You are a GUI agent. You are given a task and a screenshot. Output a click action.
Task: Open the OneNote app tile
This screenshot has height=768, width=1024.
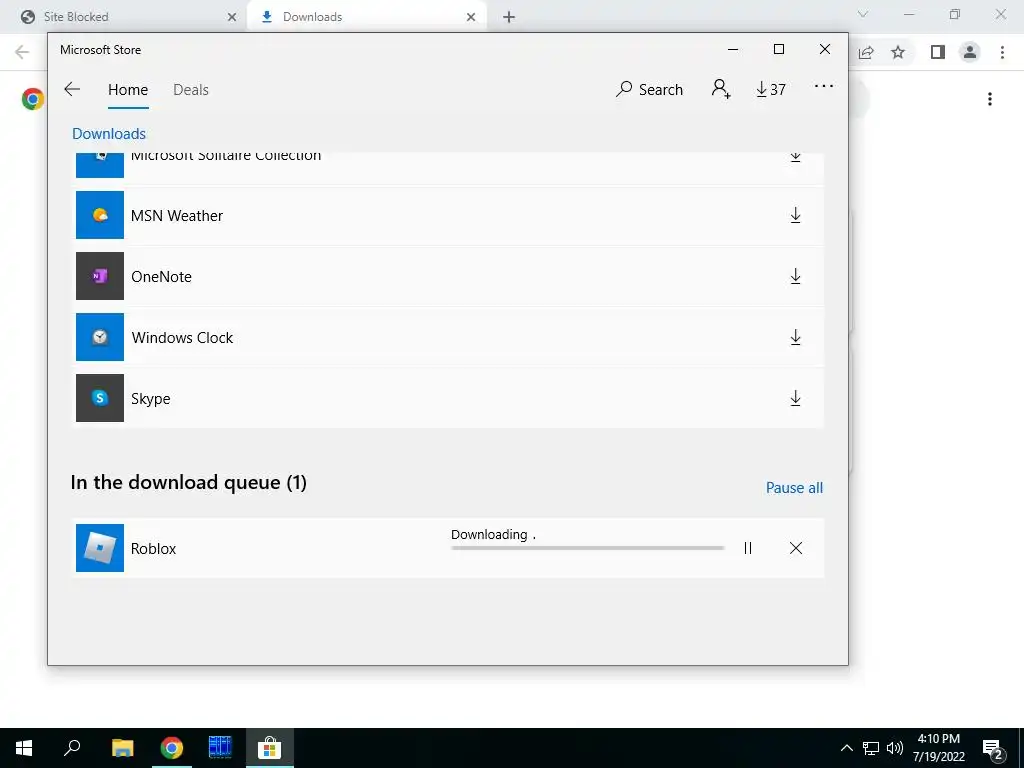100,276
